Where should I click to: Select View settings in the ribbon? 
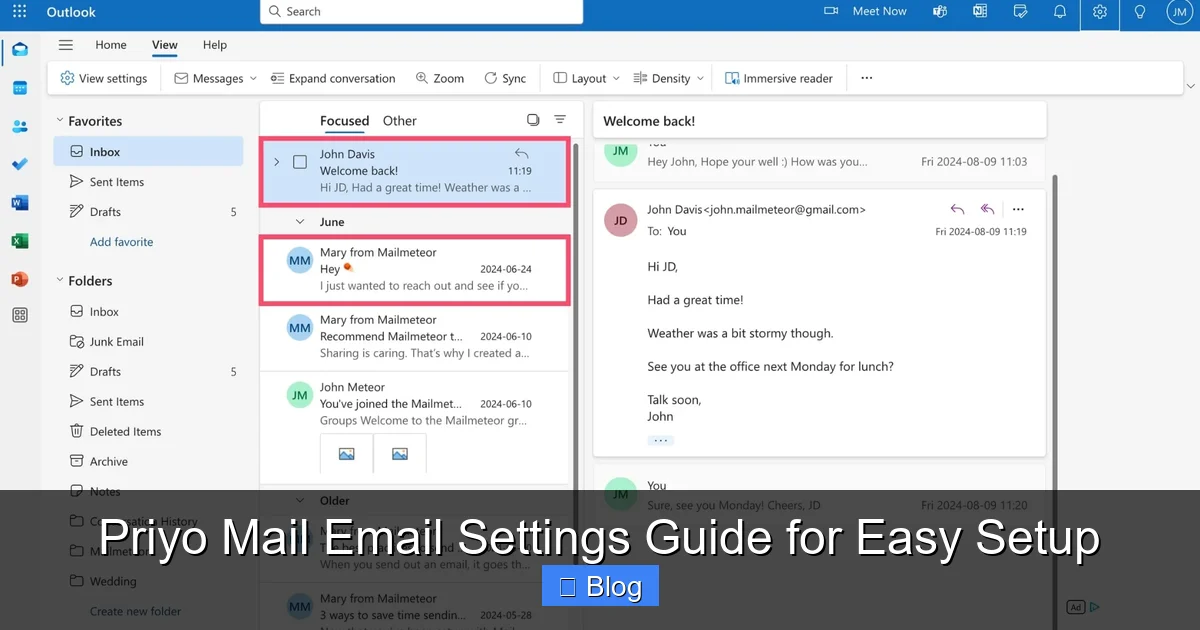pyautogui.click(x=103, y=78)
